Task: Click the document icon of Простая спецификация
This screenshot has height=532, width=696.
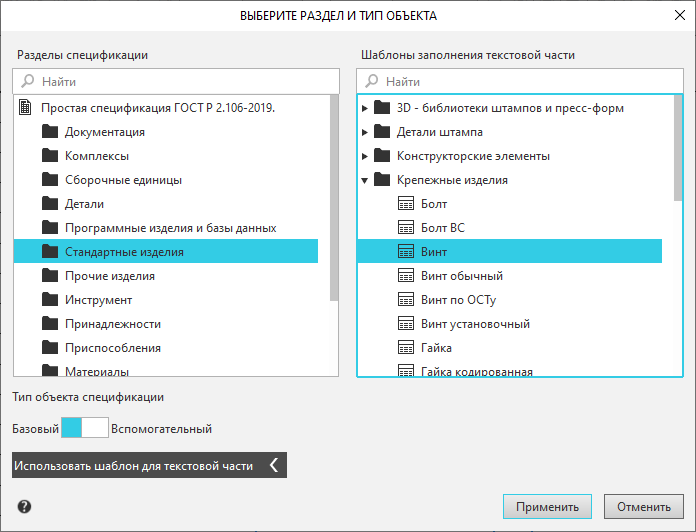Action: coord(26,108)
